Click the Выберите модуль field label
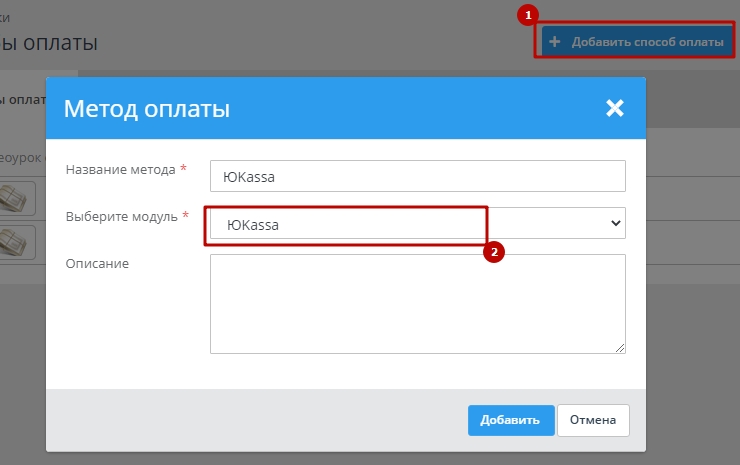This screenshot has width=740, height=465. click(121, 216)
